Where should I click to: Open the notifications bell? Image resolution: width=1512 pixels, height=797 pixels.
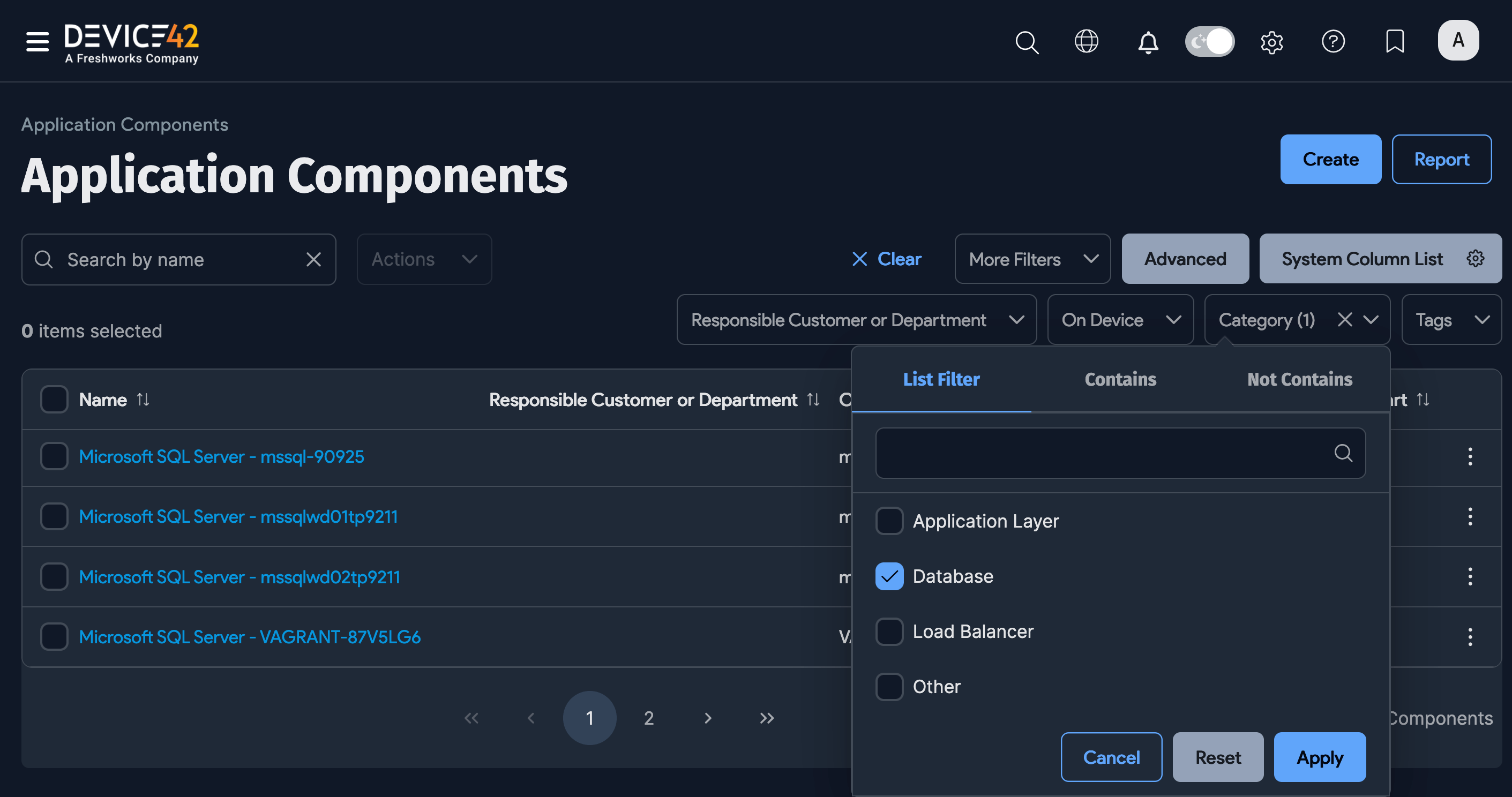click(x=1149, y=41)
